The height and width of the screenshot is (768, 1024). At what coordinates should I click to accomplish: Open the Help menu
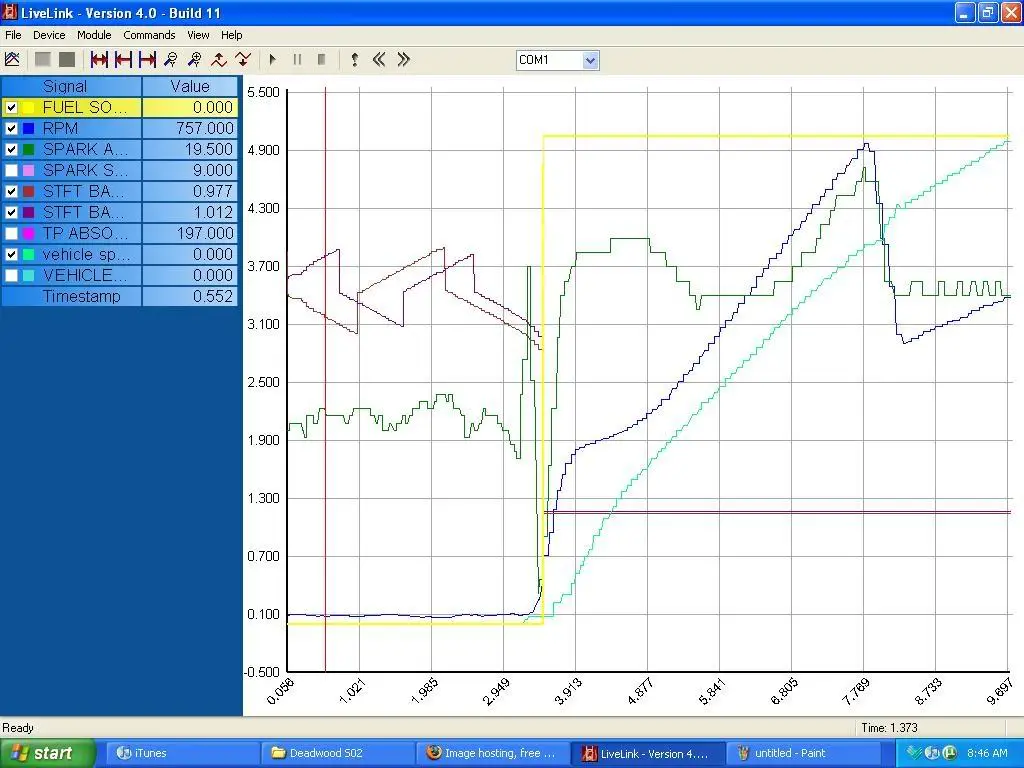click(x=231, y=35)
